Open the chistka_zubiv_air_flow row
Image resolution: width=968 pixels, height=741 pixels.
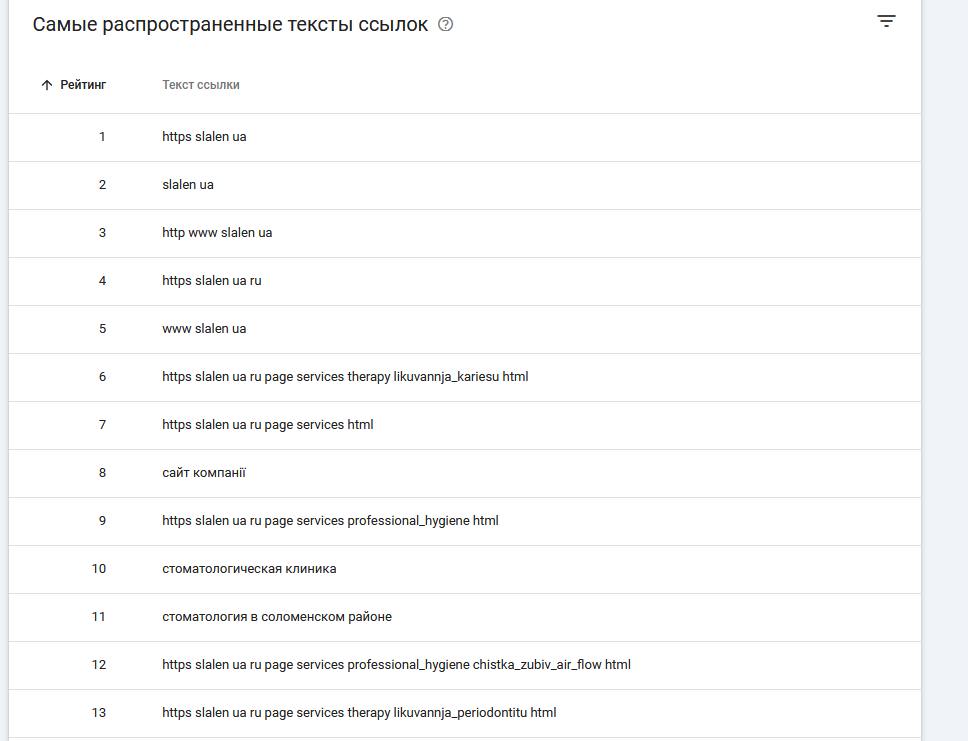tap(396, 665)
